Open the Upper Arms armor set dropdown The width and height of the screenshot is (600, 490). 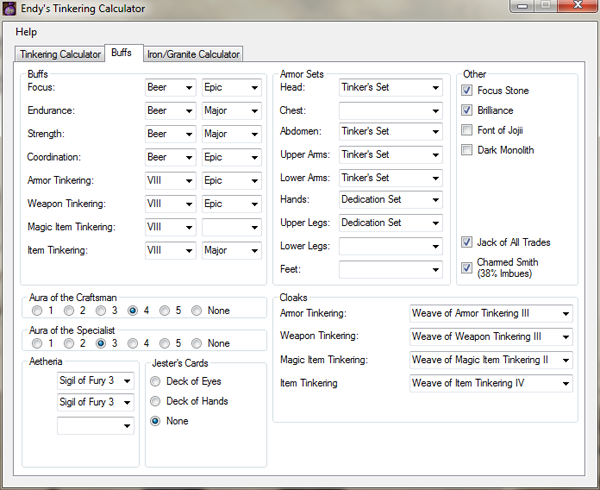point(391,155)
